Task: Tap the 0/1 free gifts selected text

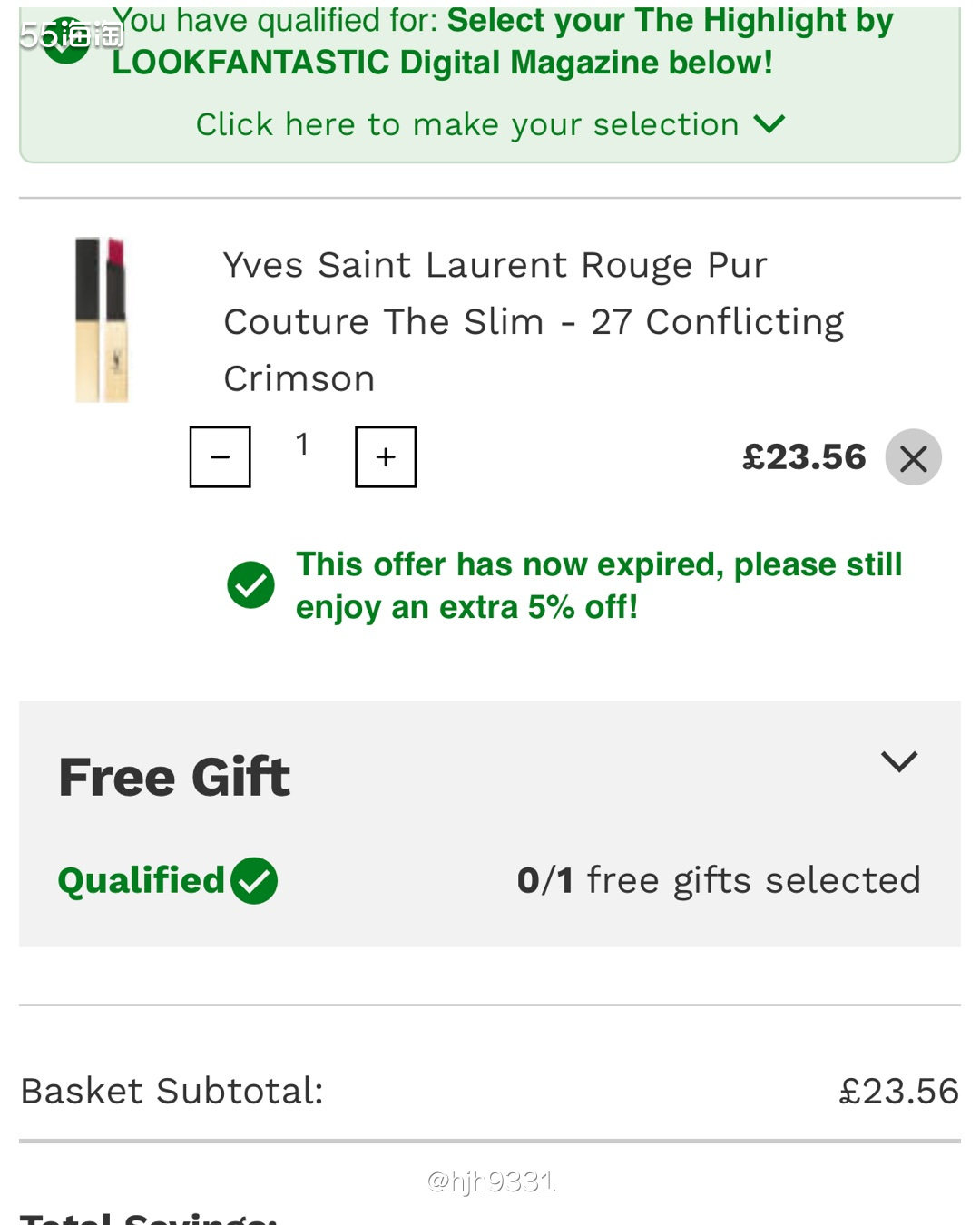Action: (x=719, y=880)
